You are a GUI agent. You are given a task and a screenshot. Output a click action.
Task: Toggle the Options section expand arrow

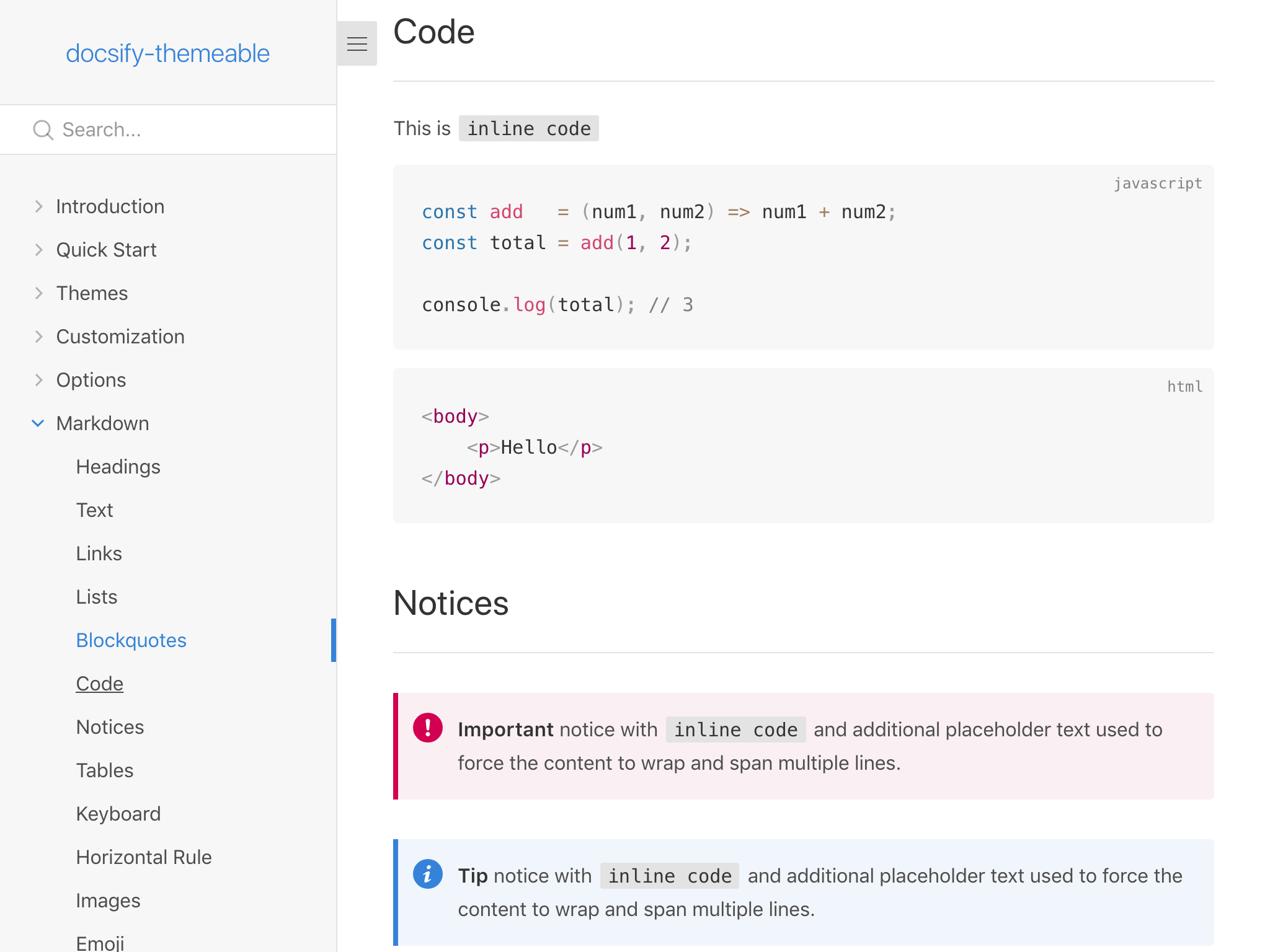tap(38, 380)
